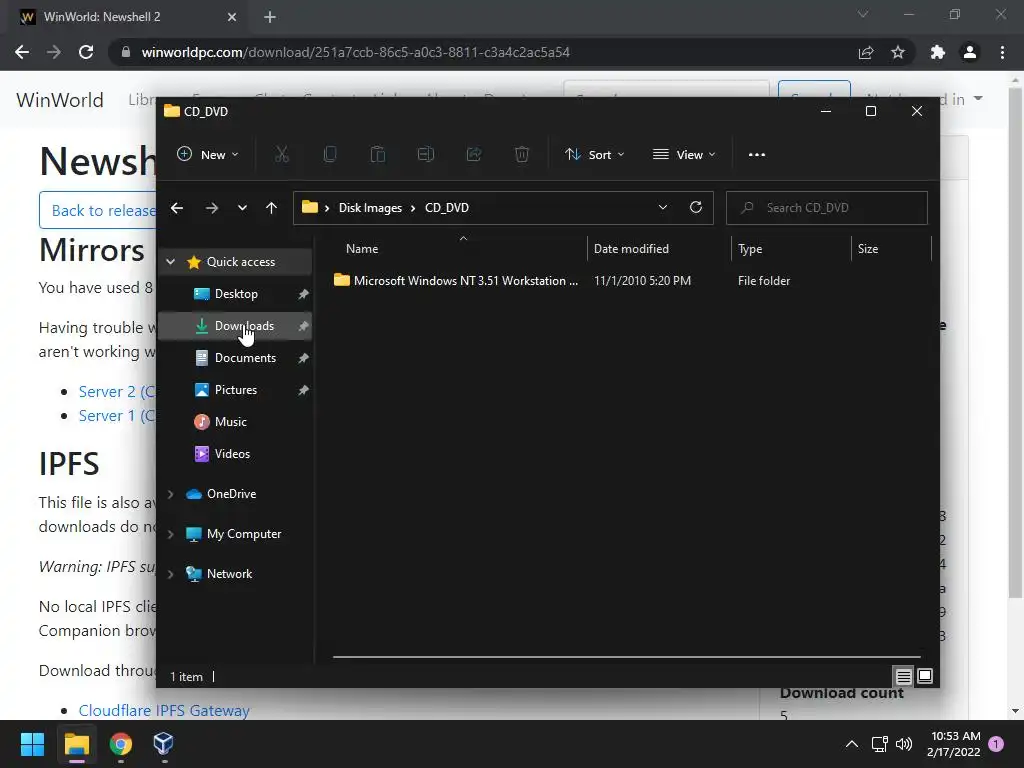Screen dimensions: 1024x768
Task: Open Server 2 mirror link
Action: (x=117, y=392)
